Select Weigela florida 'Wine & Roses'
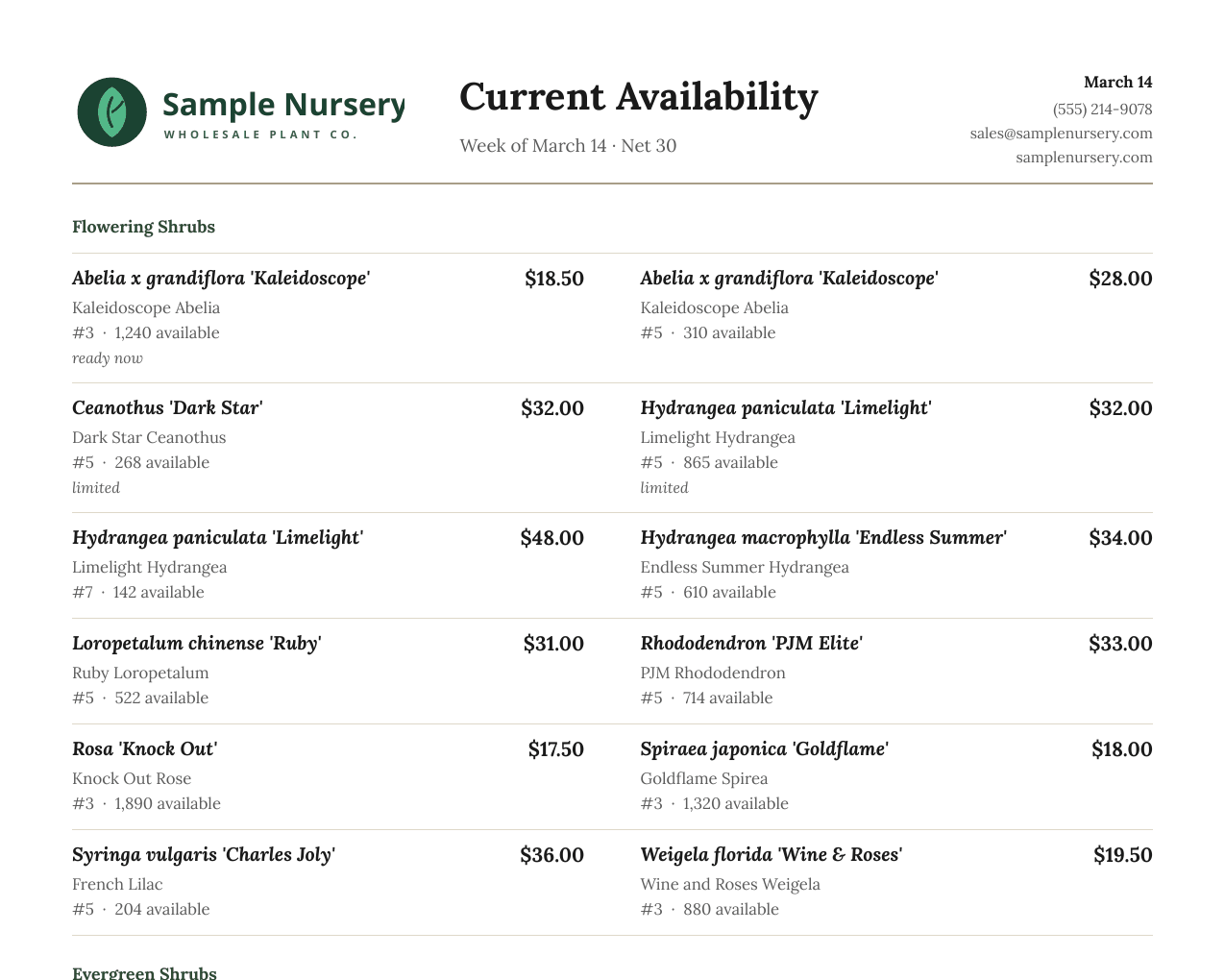This screenshot has height=980, width=1225. [772, 855]
